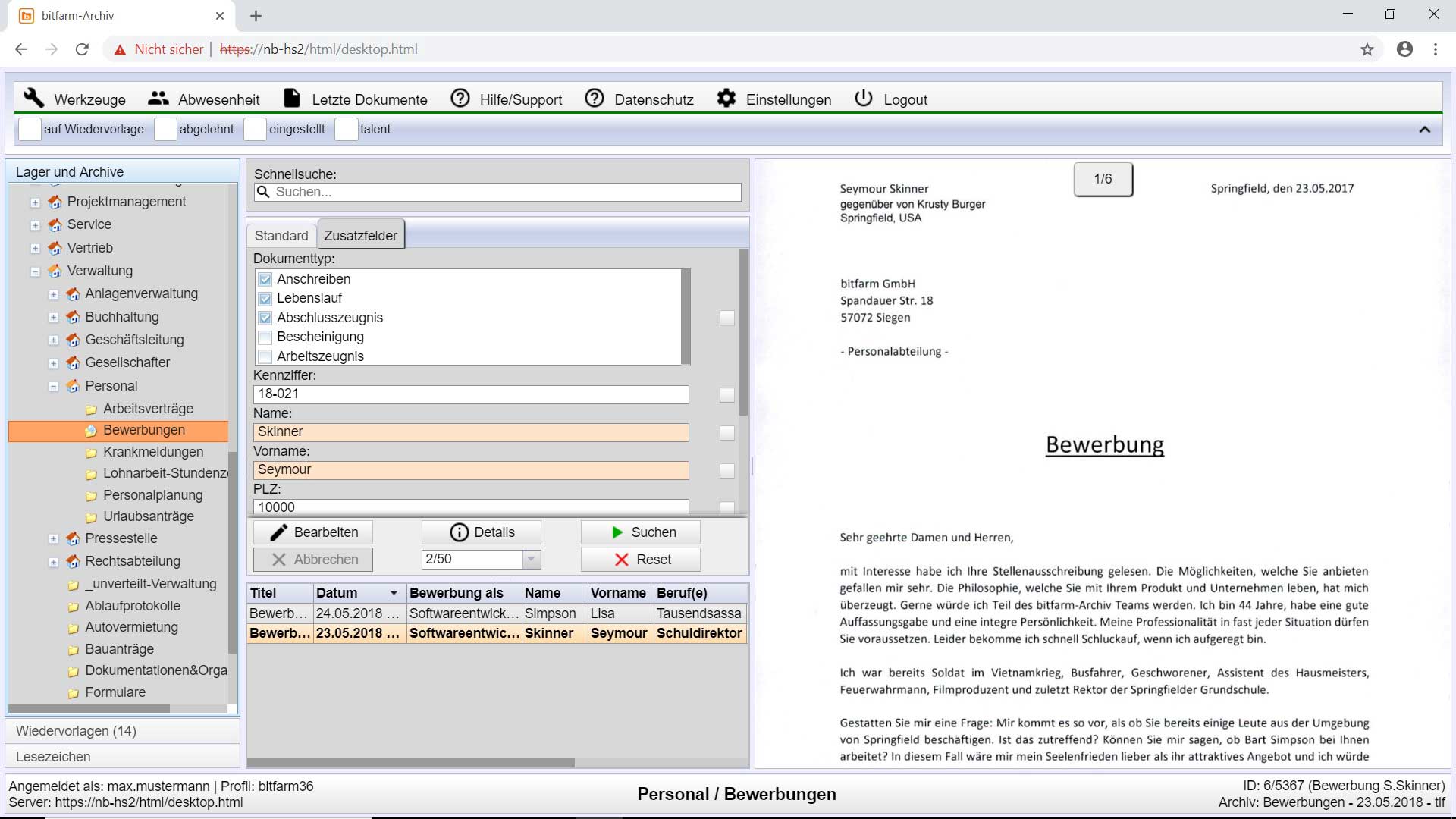Open the Lesezeichen panel
The image size is (1456, 819).
click(x=123, y=757)
